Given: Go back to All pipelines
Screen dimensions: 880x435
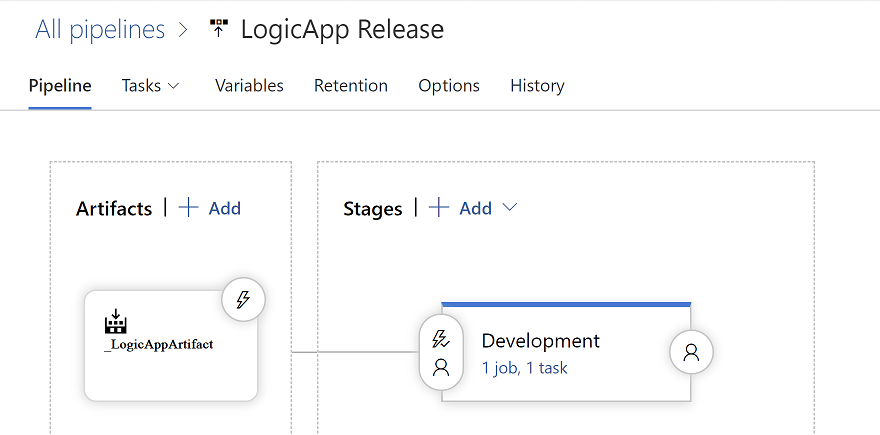Looking at the screenshot, I should 100,29.
